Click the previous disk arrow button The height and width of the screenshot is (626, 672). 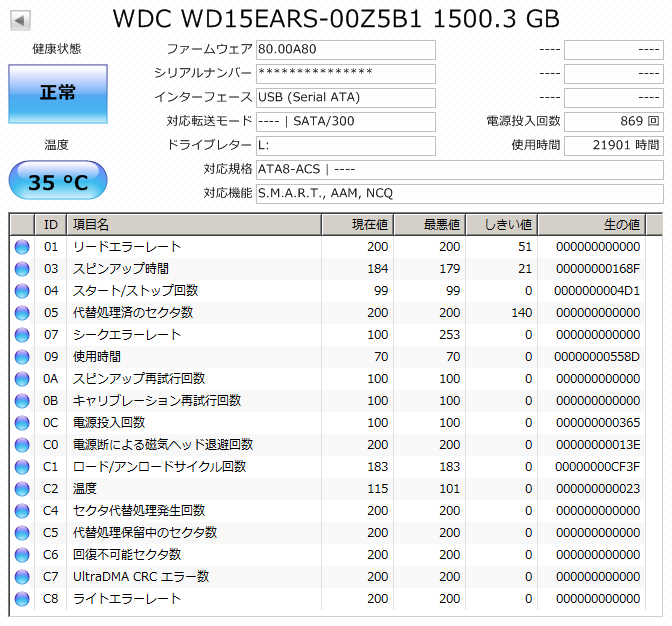20,20
